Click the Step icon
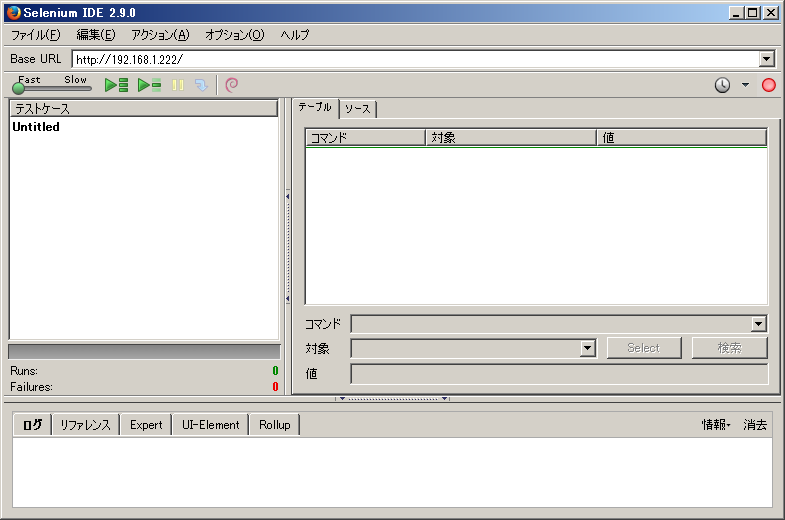 click(201, 85)
